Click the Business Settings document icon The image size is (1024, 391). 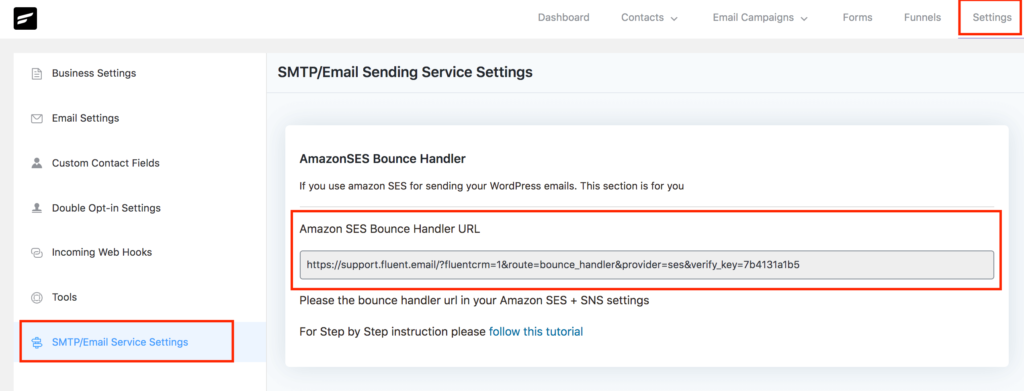[x=37, y=73]
